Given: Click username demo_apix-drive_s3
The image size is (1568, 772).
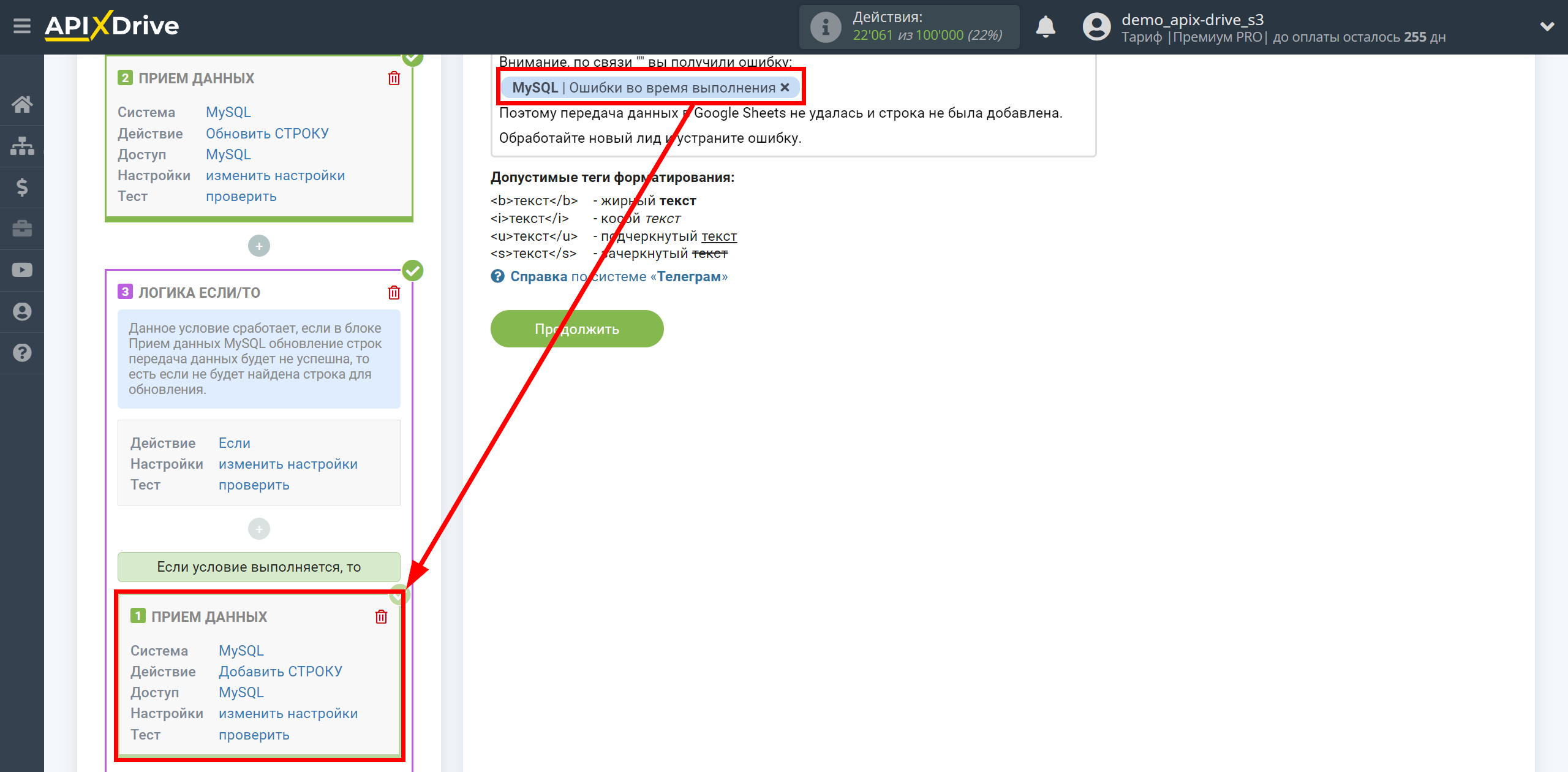Looking at the screenshot, I should [x=1193, y=20].
